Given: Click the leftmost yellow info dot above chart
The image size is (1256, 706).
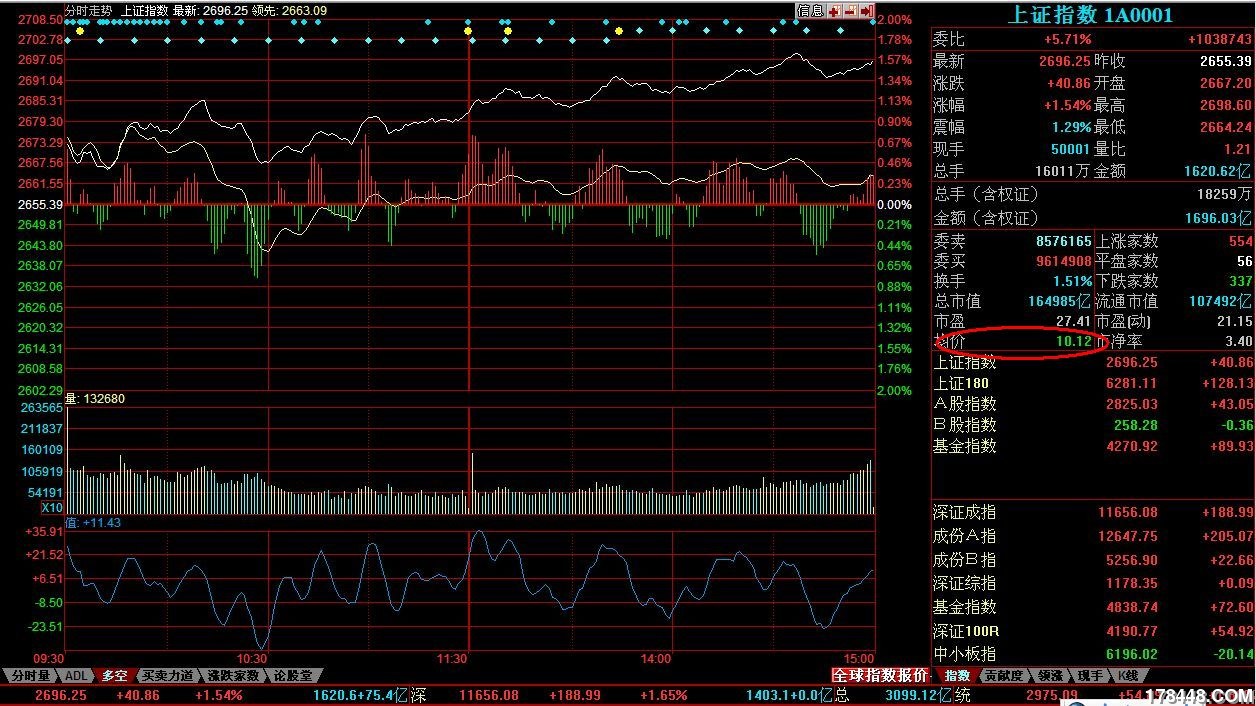Looking at the screenshot, I should coord(80,31).
